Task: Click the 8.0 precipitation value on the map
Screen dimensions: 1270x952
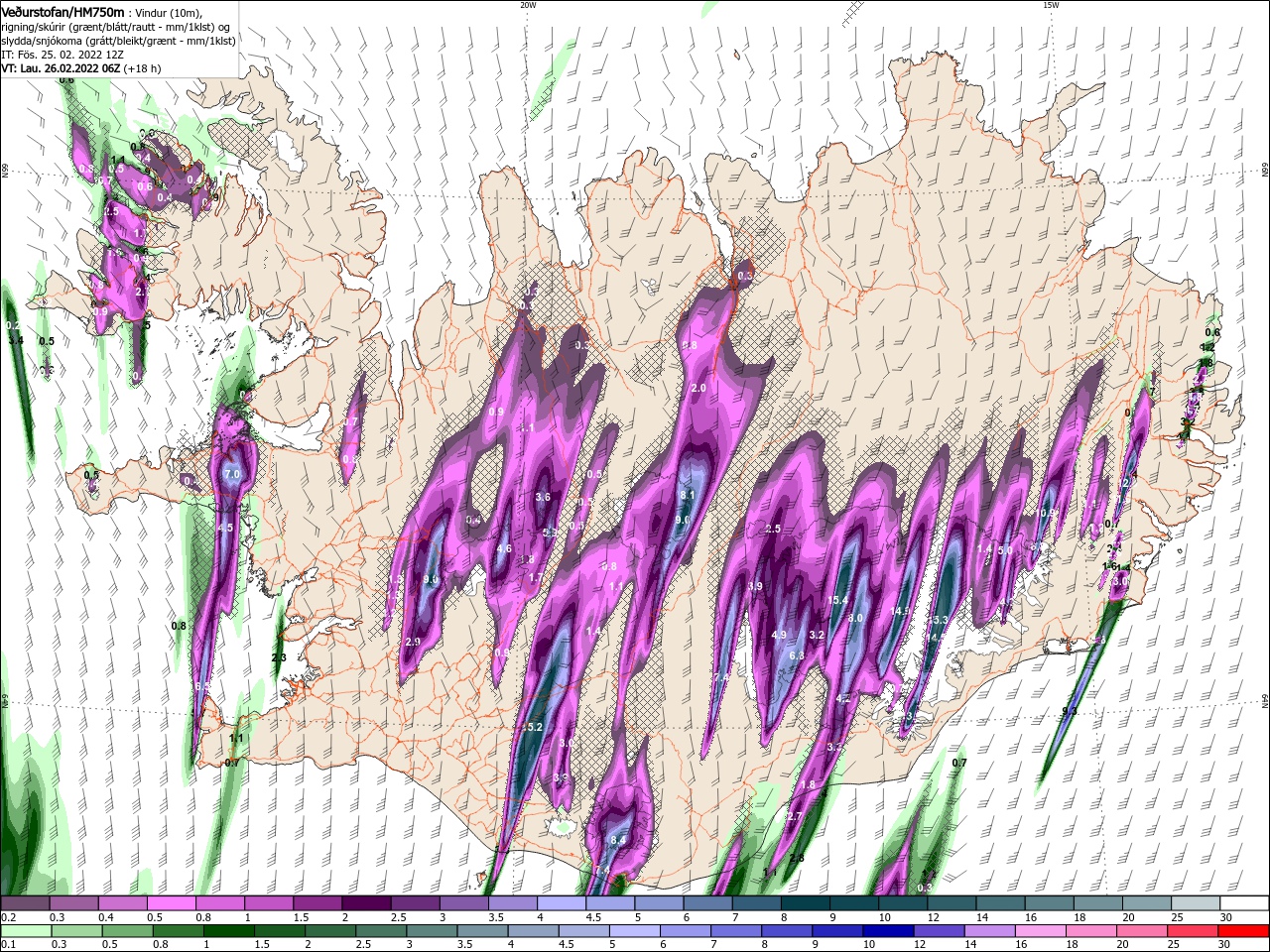Action: point(855,617)
